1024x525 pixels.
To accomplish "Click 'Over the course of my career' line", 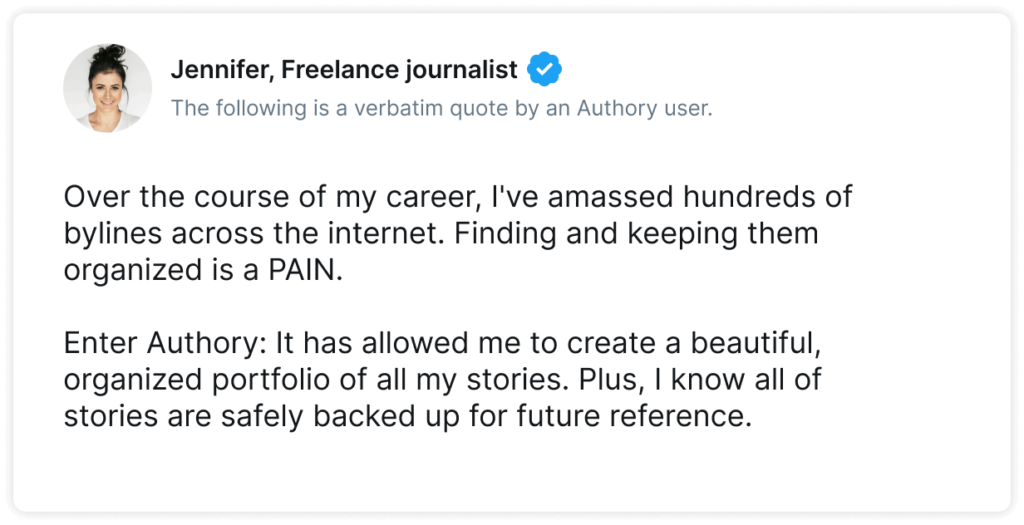I will [x=272, y=197].
